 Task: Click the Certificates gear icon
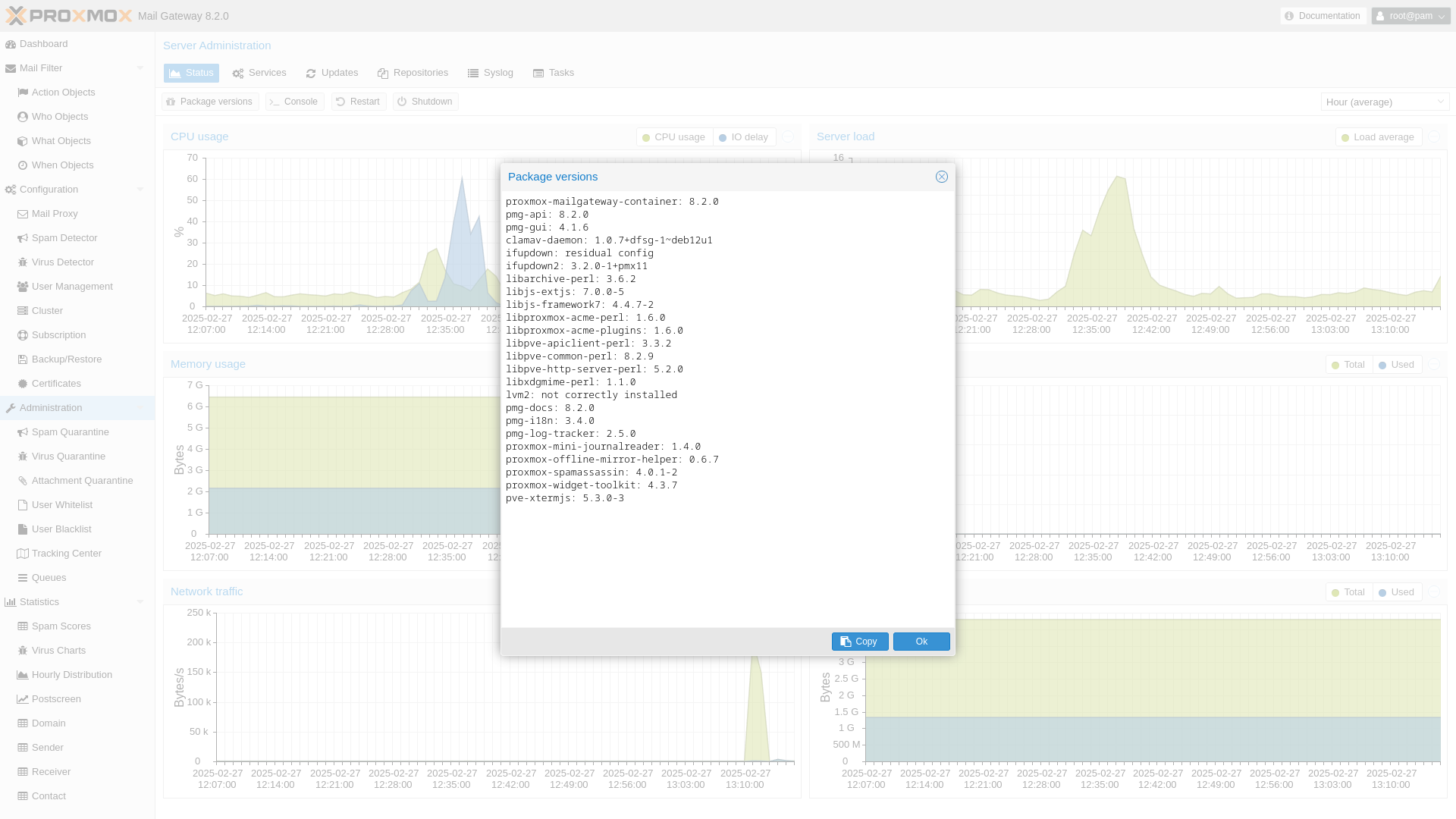pos(23,384)
